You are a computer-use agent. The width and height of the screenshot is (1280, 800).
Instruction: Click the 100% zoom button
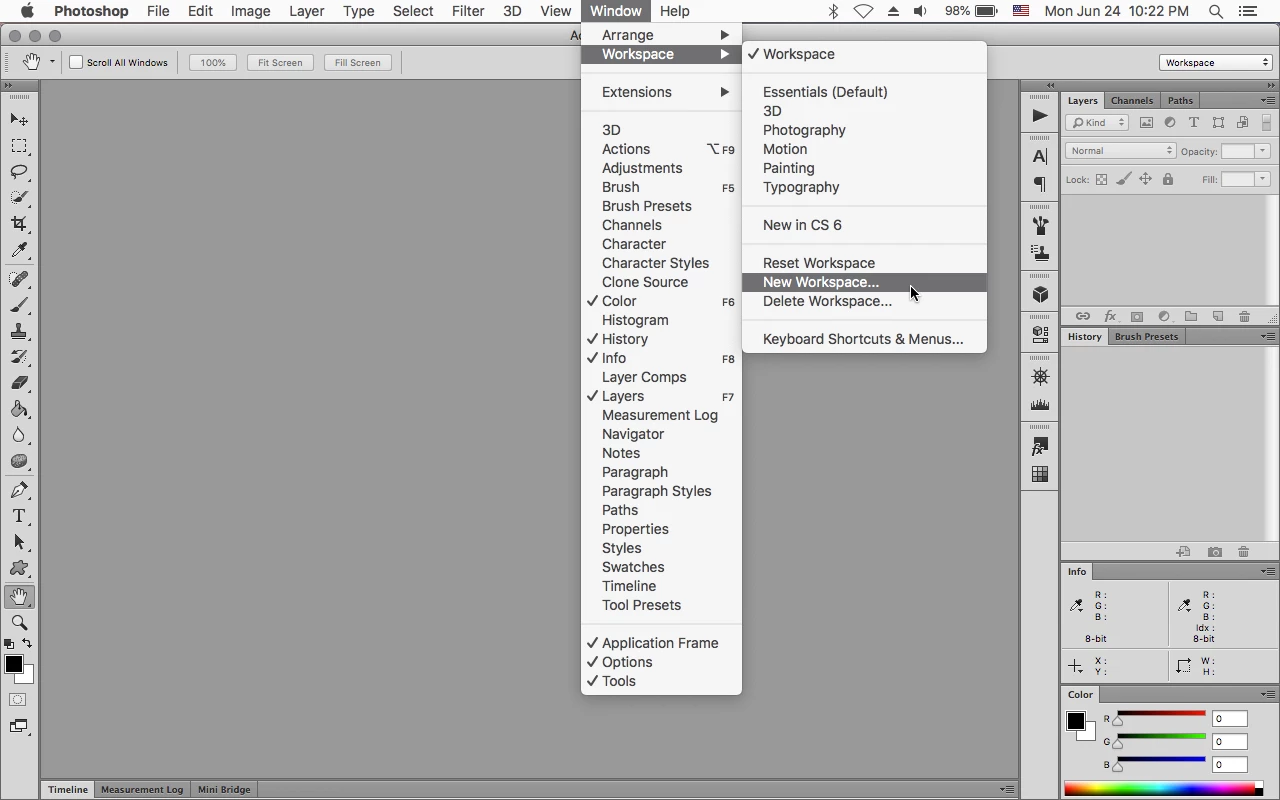point(213,62)
